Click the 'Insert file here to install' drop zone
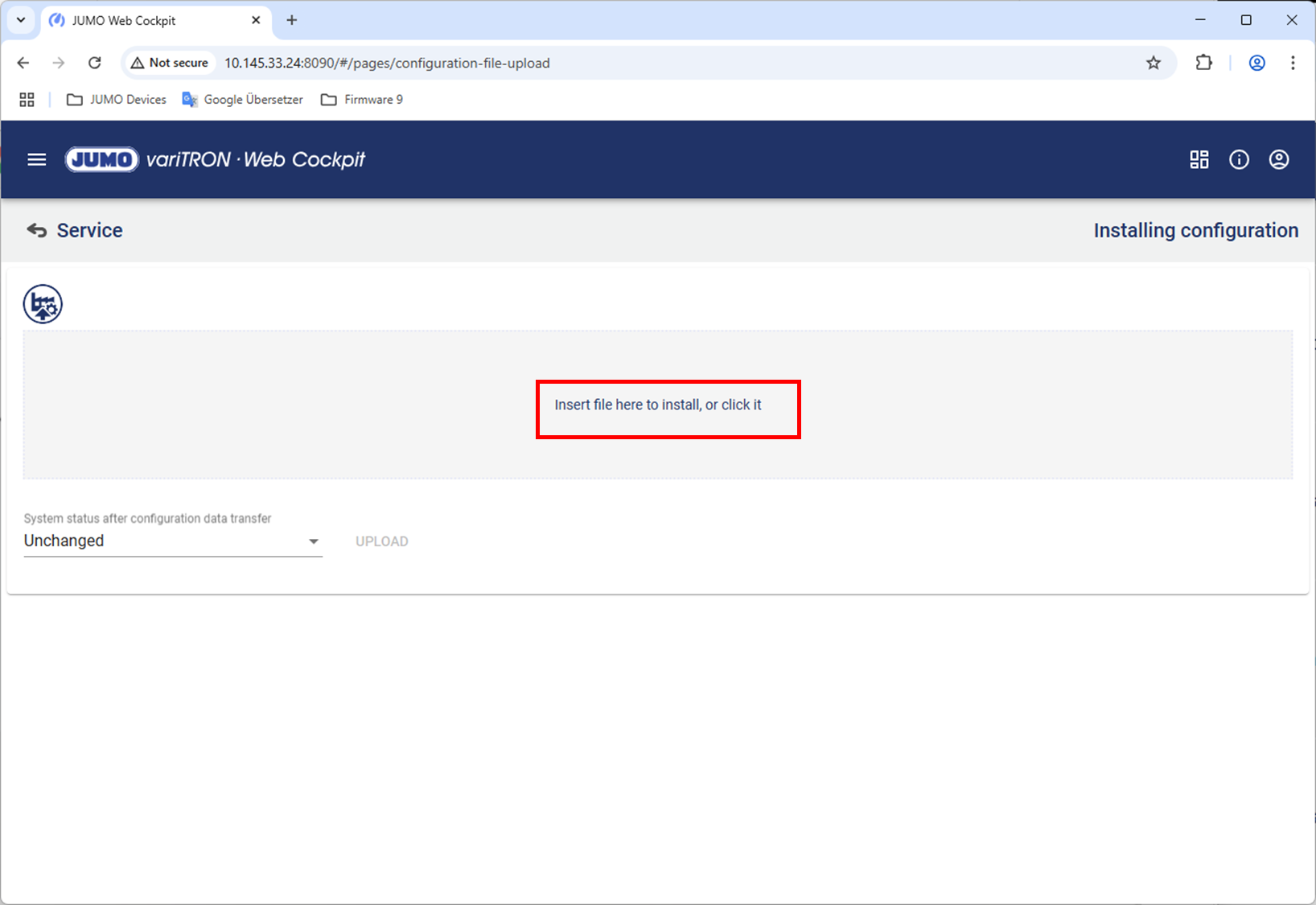The height and width of the screenshot is (905, 1316). [658, 405]
